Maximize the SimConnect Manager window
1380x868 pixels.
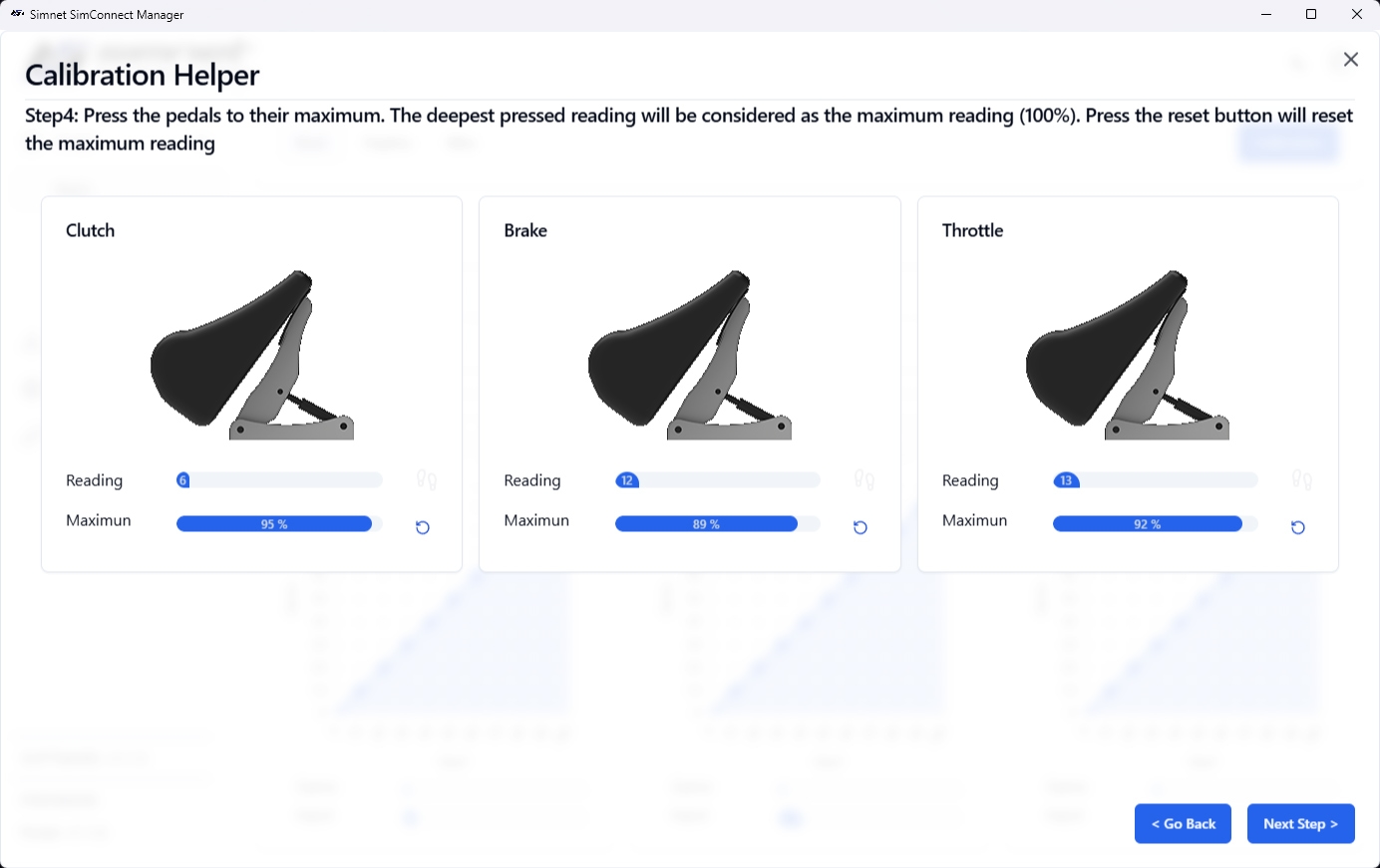click(x=1311, y=15)
